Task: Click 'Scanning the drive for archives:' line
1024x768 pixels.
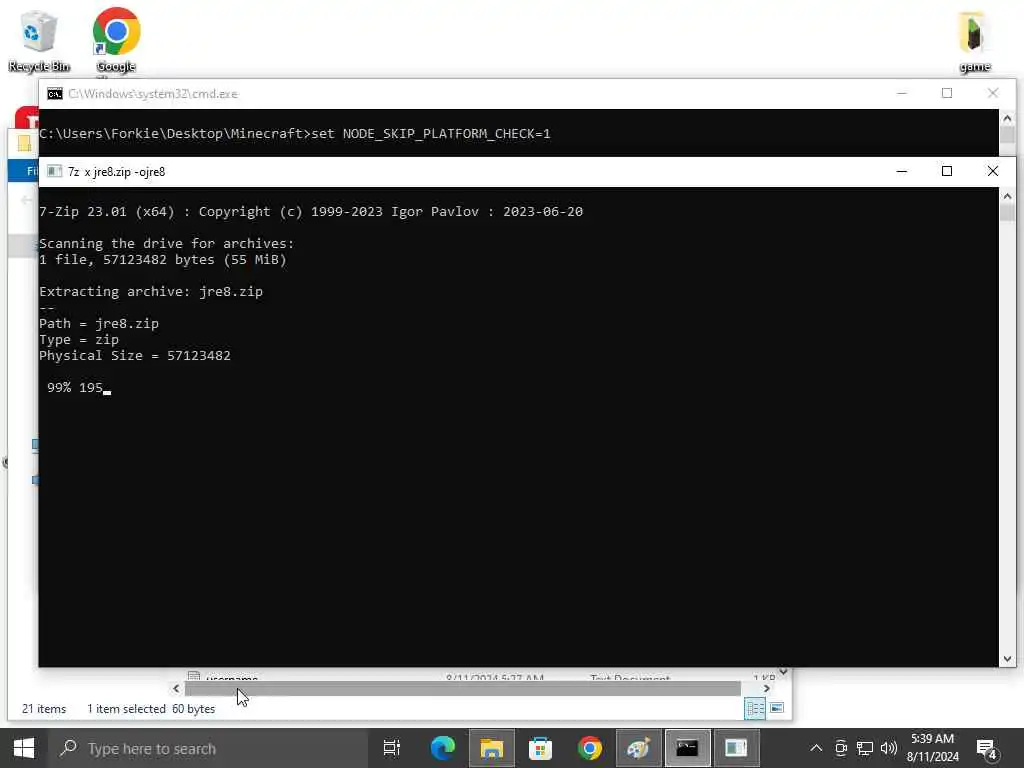Action: [x=167, y=244]
